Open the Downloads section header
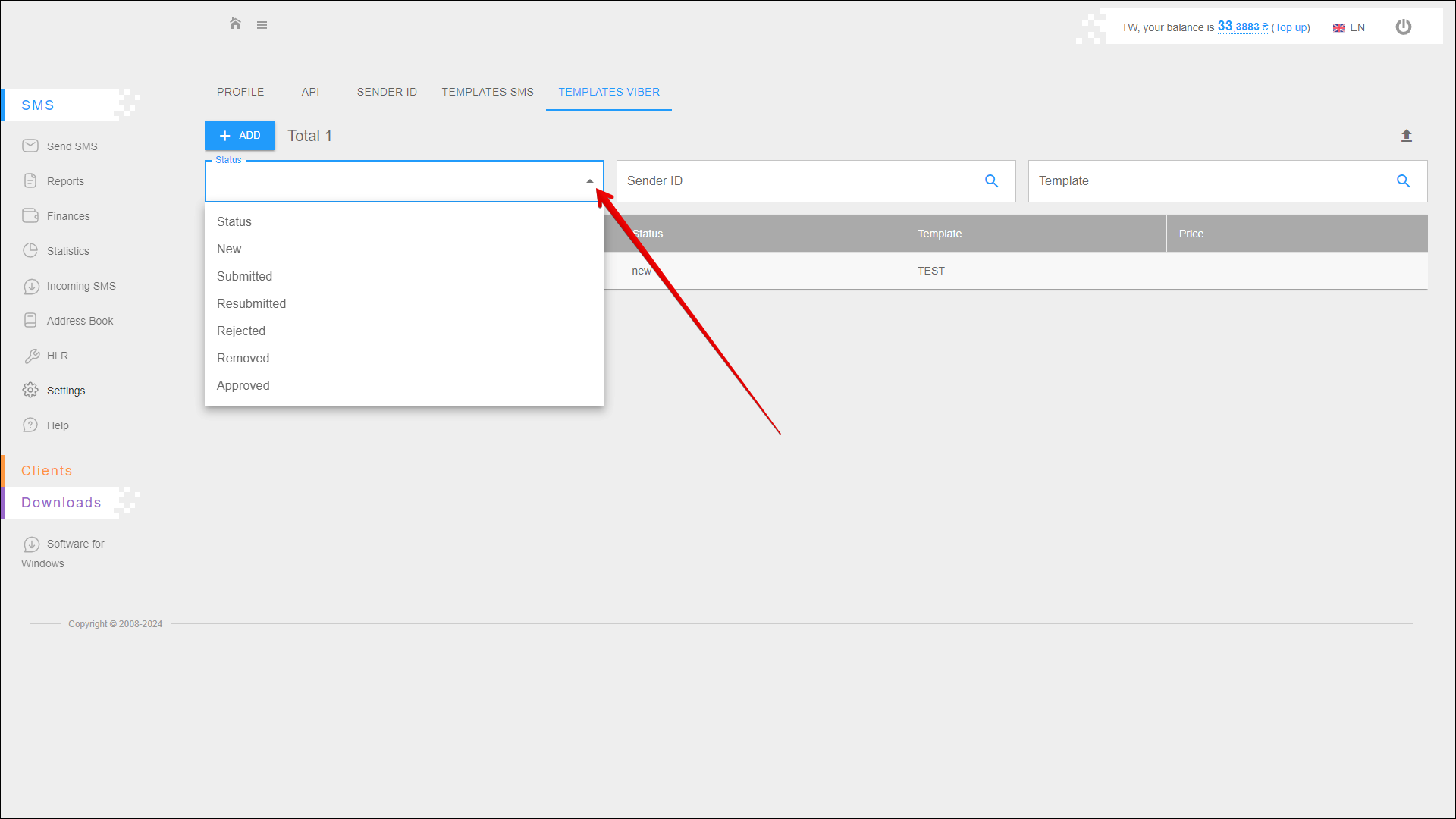 tap(61, 503)
